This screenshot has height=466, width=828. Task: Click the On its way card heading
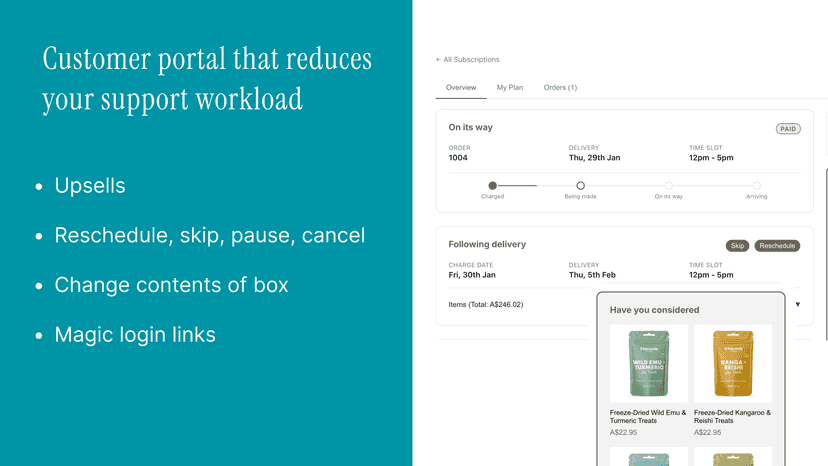471,127
